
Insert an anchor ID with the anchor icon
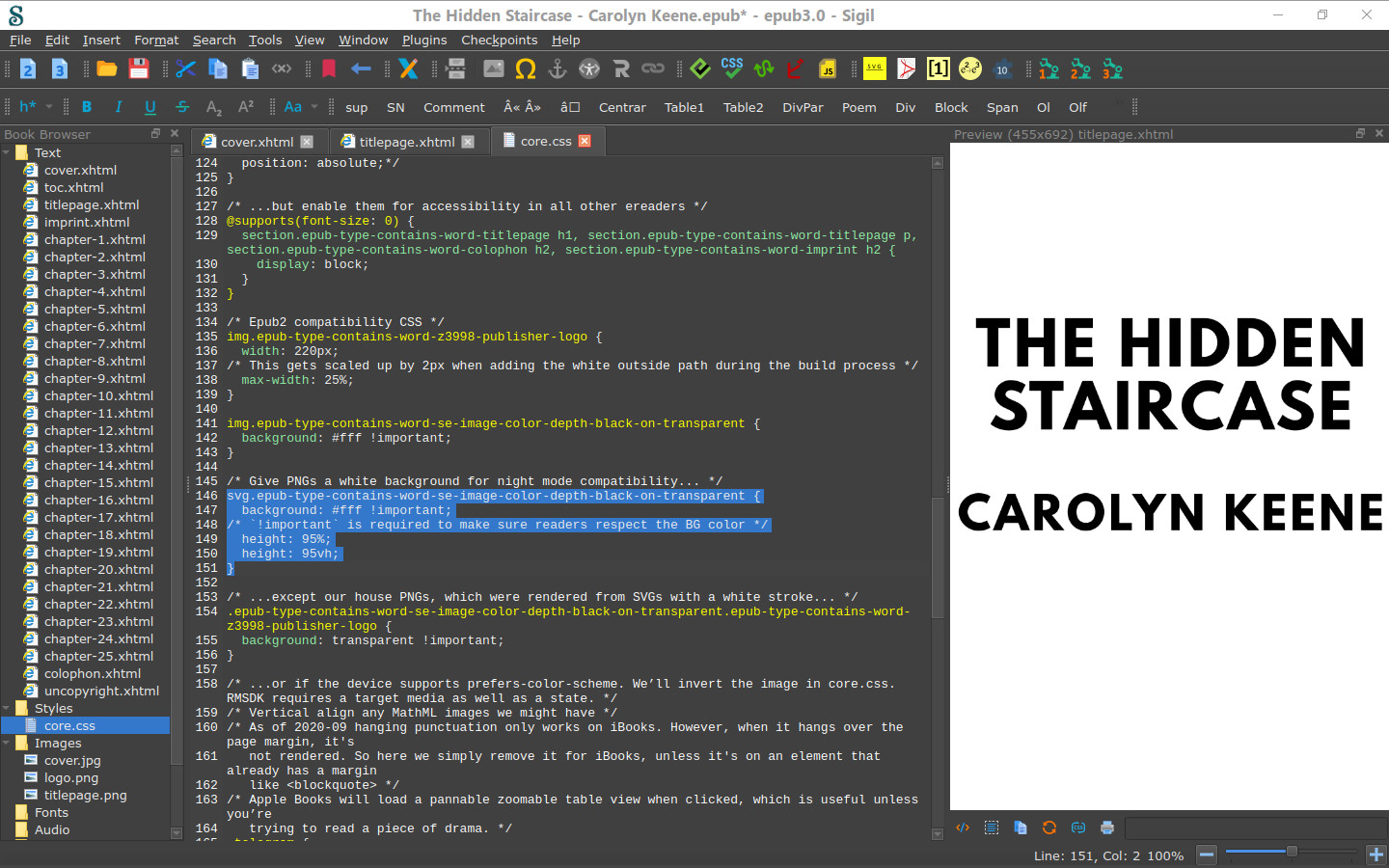click(558, 69)
